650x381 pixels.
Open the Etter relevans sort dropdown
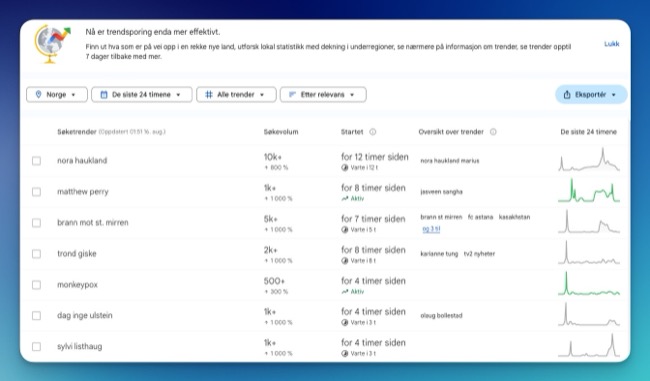tap(323, 95)
